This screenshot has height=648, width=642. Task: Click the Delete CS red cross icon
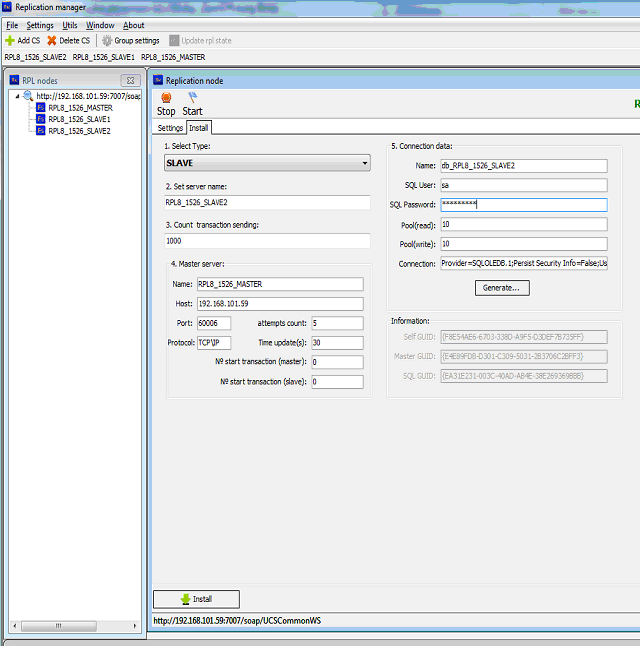tap(52, 41)
